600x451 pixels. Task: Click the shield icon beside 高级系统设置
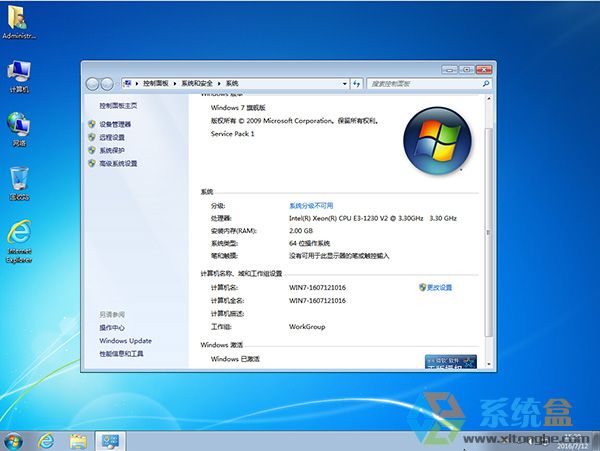(91, 163)
